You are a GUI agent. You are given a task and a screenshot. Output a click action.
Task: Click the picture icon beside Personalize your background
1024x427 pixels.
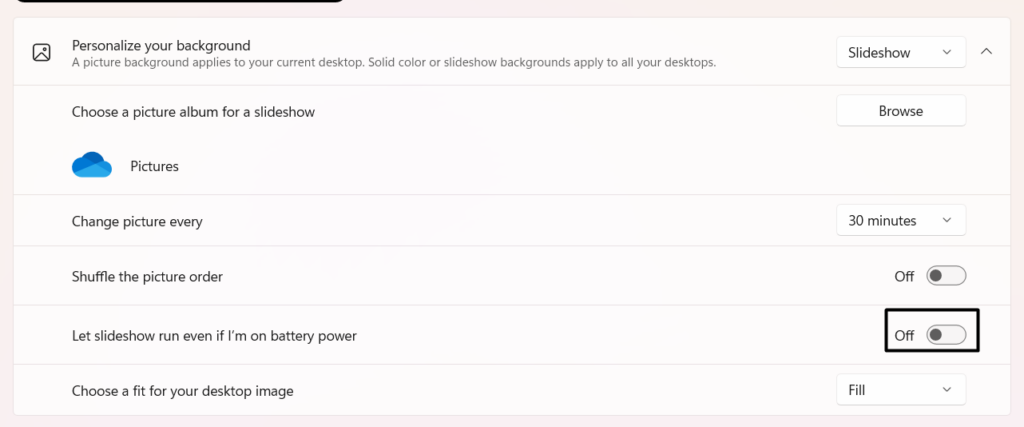point(42,52)
